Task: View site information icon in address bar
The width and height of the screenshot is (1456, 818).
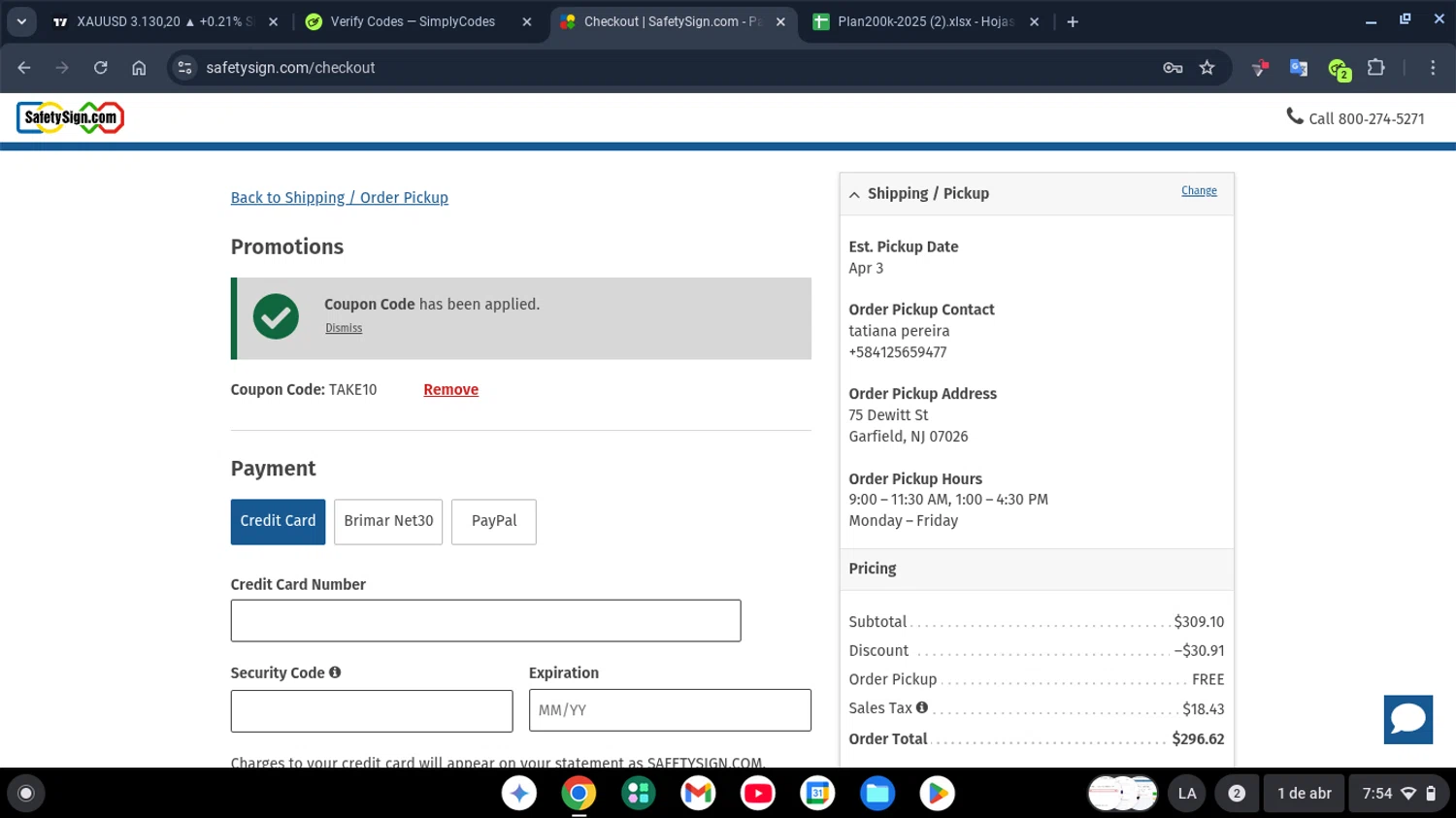Action: (185, 68)
